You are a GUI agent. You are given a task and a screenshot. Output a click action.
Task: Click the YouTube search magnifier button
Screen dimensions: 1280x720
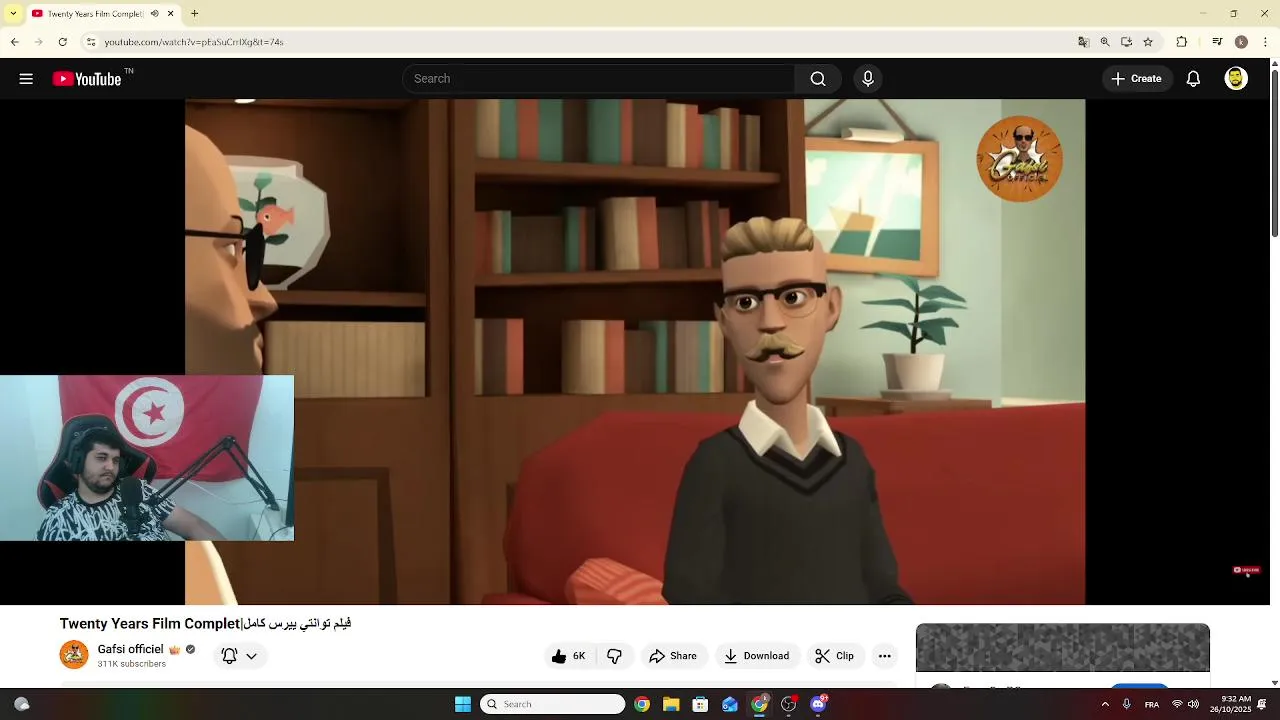[818, 79]
